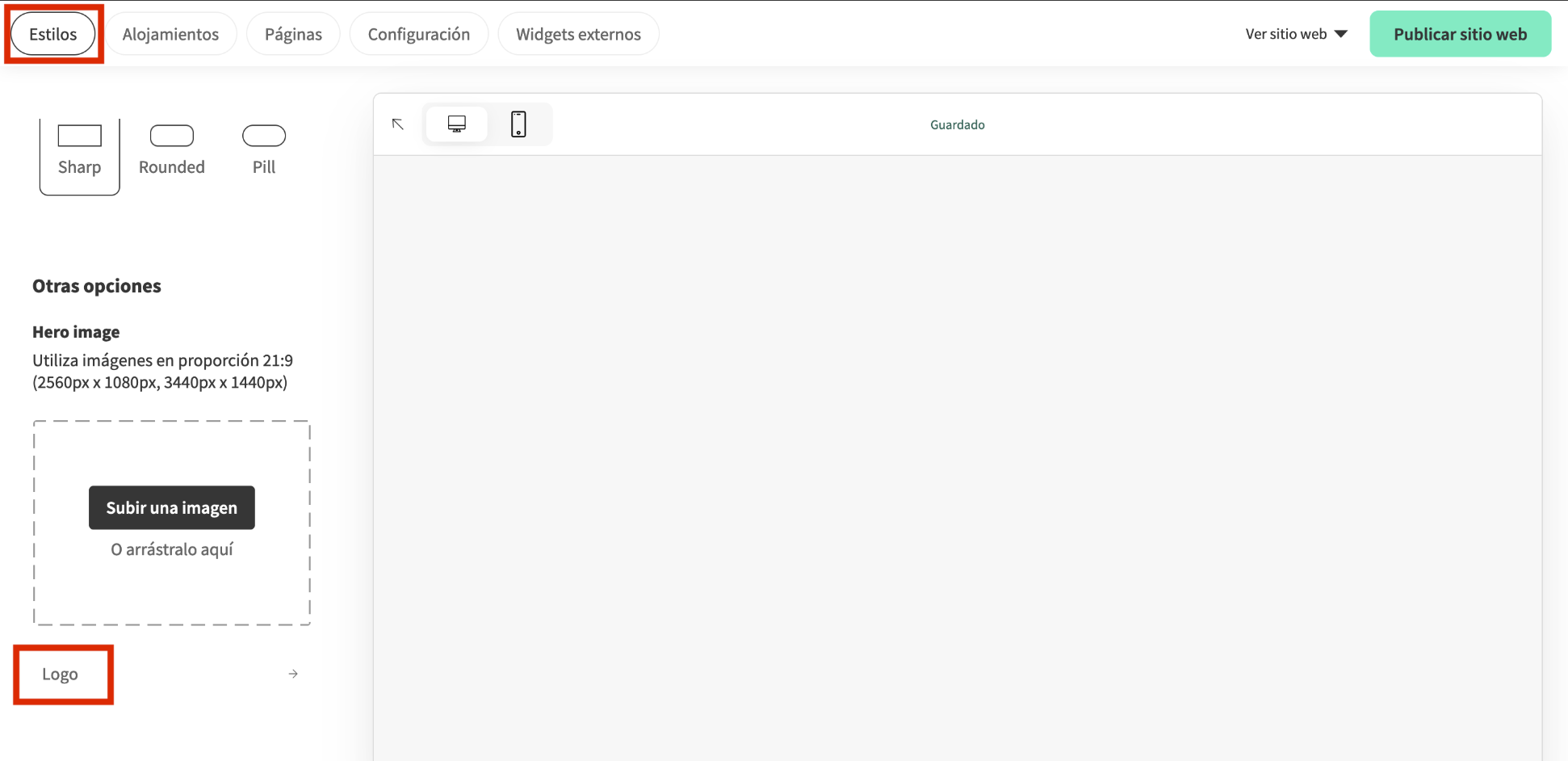
Task: Click the Subir una imagen button
Action: [171, 507]
